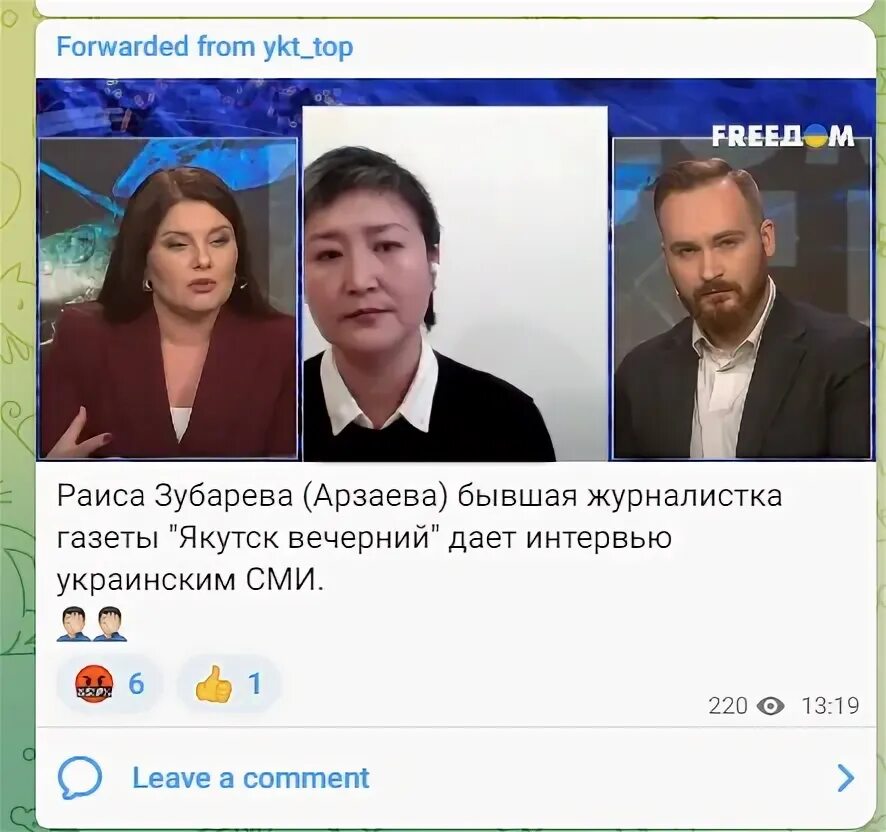Click the 220 view count

(x=728, y=705)
